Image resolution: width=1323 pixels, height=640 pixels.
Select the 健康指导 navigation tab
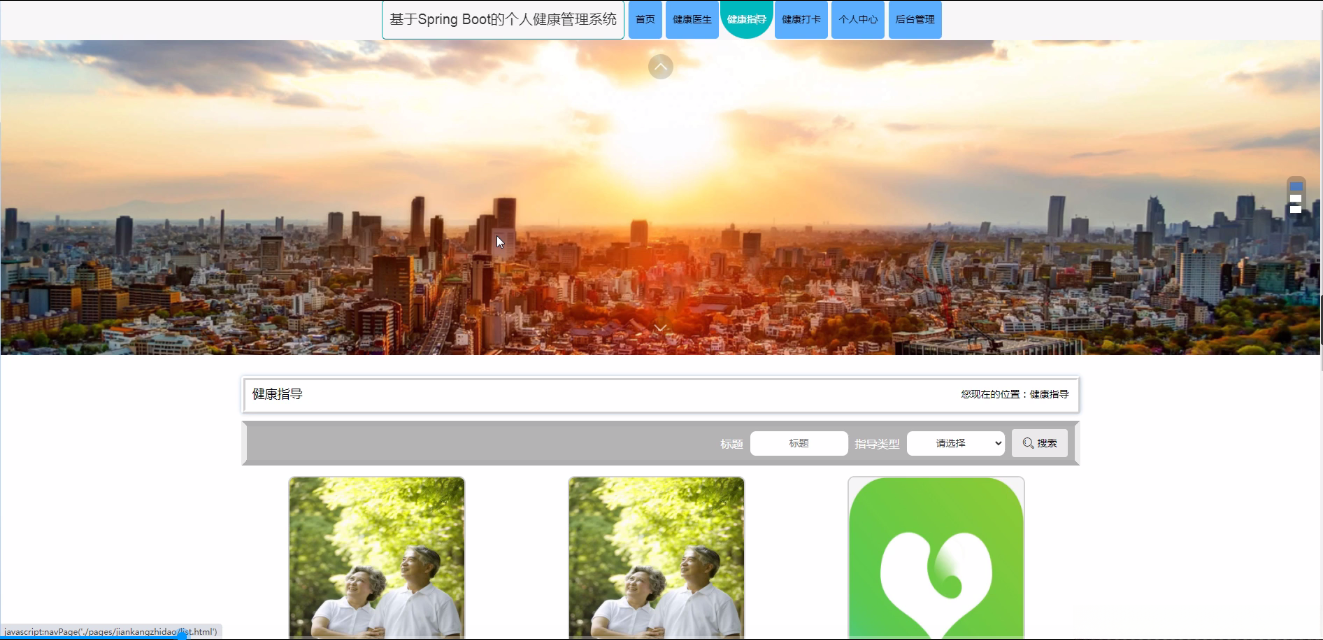747,19
